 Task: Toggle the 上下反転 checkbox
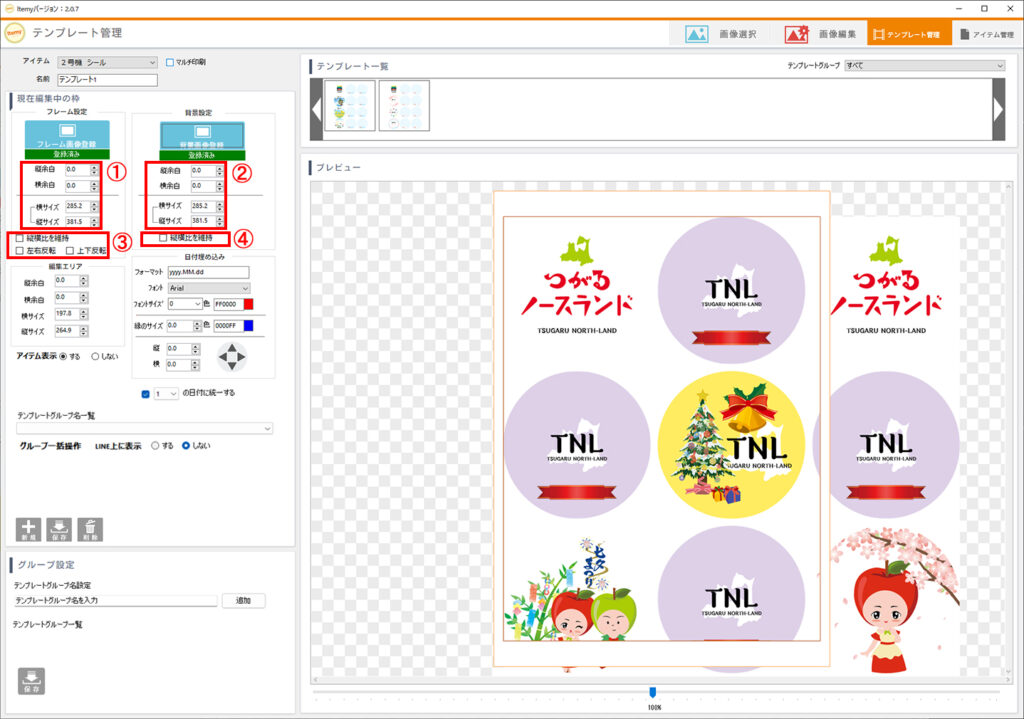click(70, 250)
